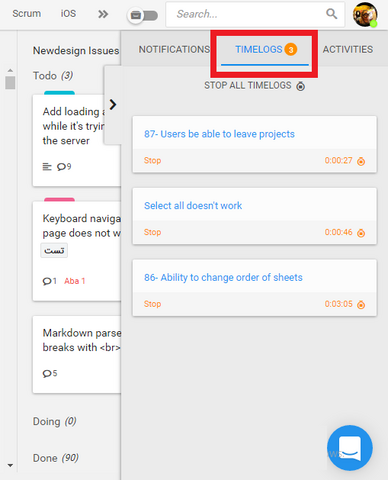Click the stopwatch icon beside Stop All Timelogs
Screen dimensions: 388x480
pyautogui.click(x=301, y=86)
